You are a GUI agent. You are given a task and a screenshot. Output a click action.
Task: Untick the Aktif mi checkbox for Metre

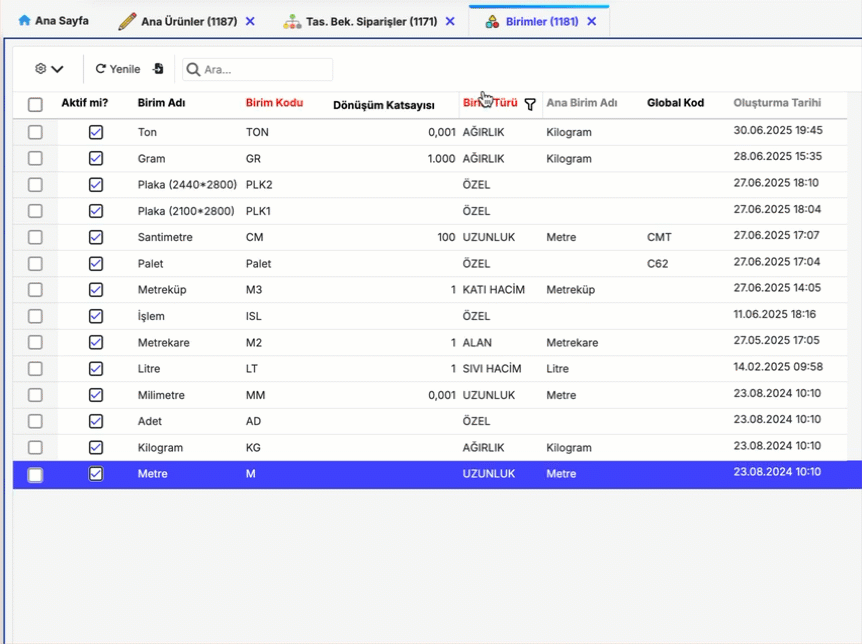96,474
